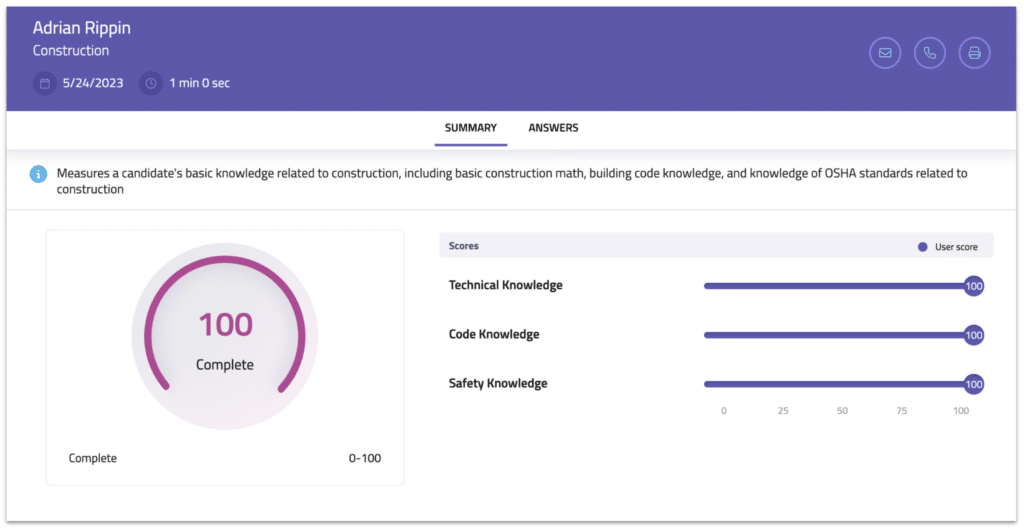Click the User score legend text
Viewport: 1024px width, 531px height.
tap(956, 247)
